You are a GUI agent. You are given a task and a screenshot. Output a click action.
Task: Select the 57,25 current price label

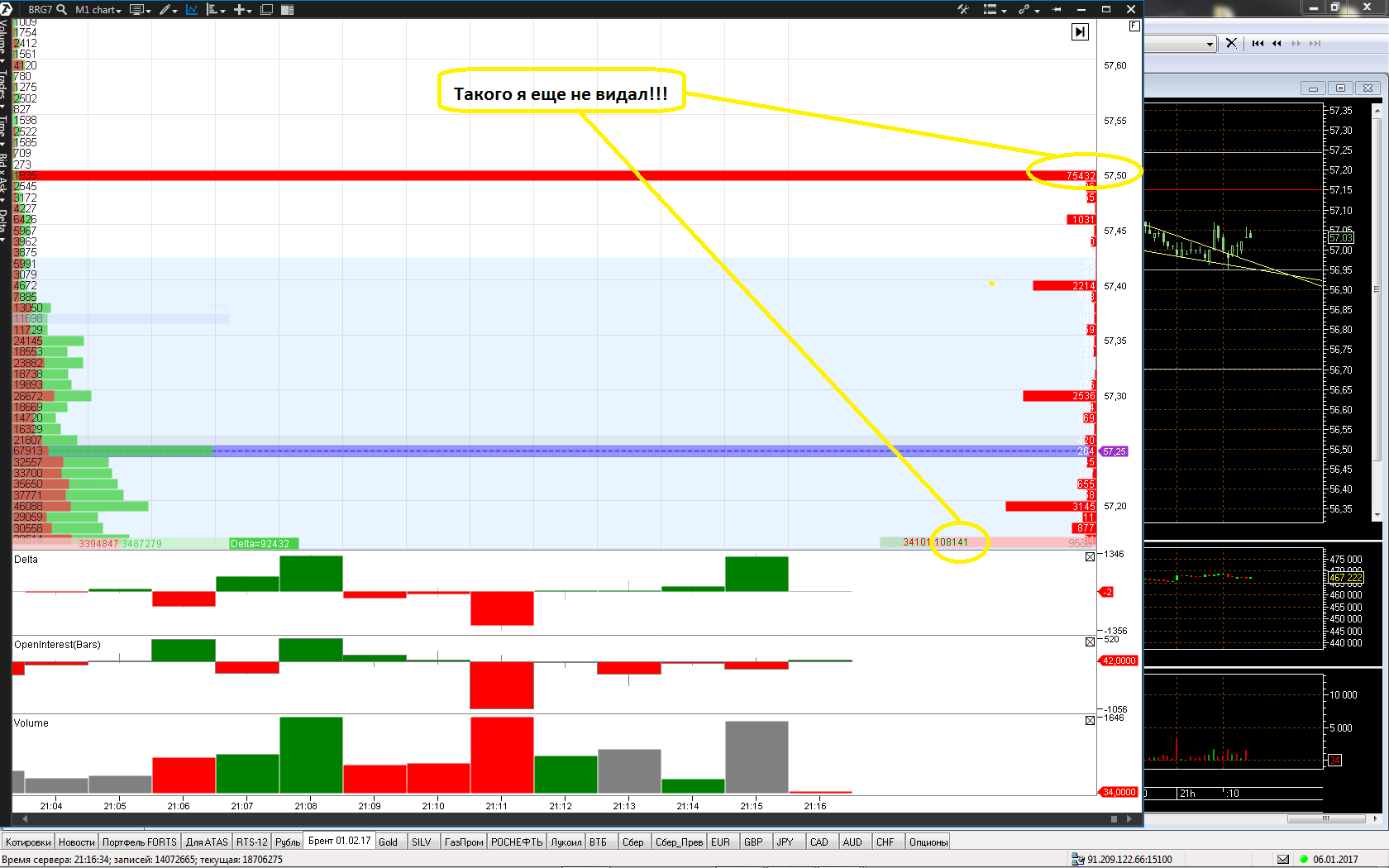click(1114, 451)
